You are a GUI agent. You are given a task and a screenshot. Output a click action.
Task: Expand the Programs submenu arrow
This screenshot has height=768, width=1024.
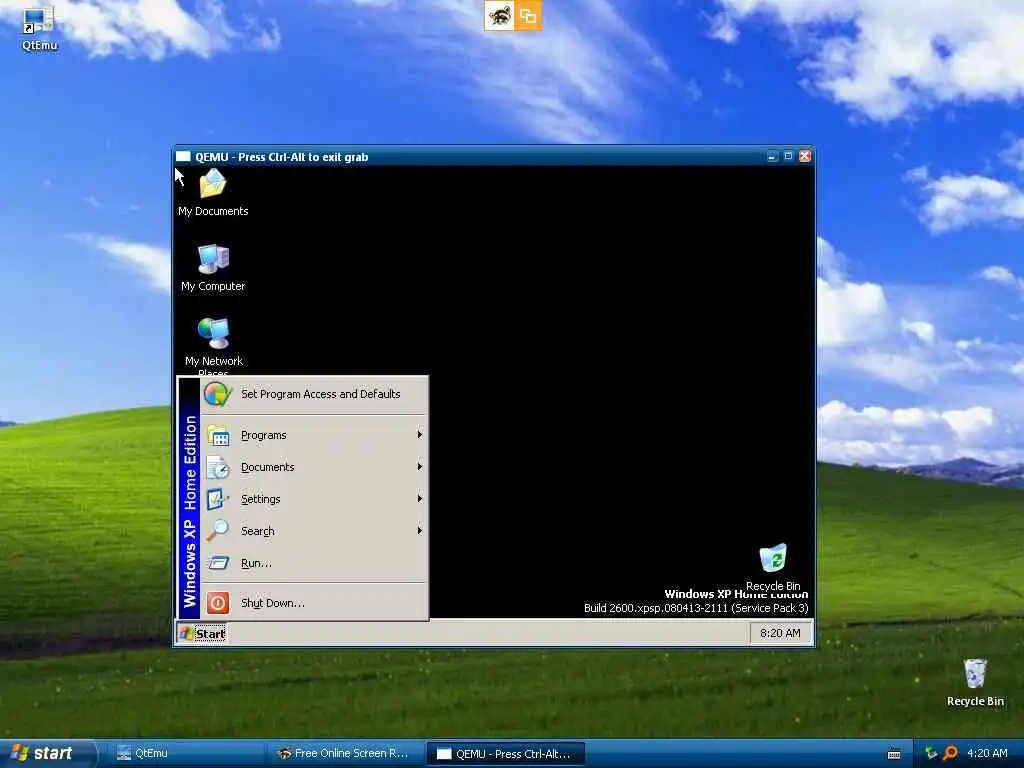(x=420, y=435)
